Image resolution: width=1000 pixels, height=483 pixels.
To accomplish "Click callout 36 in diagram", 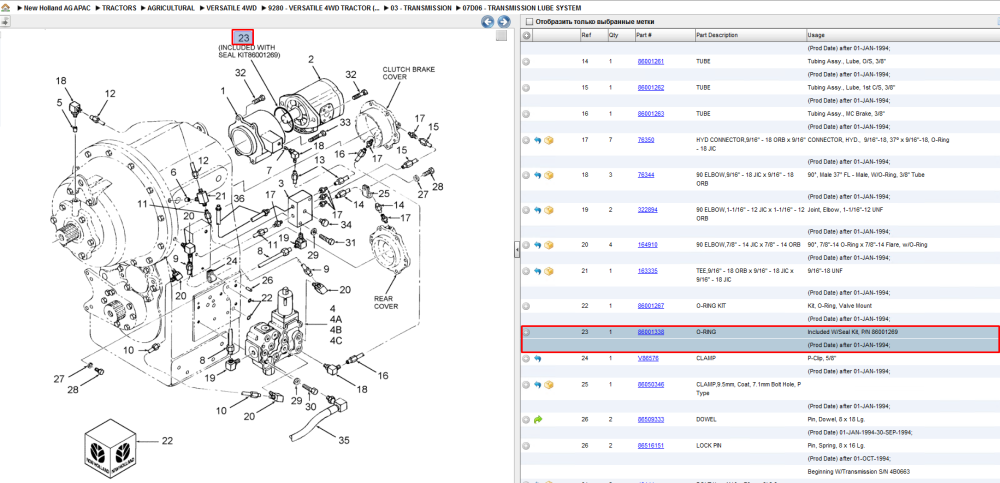I will 238,198.
